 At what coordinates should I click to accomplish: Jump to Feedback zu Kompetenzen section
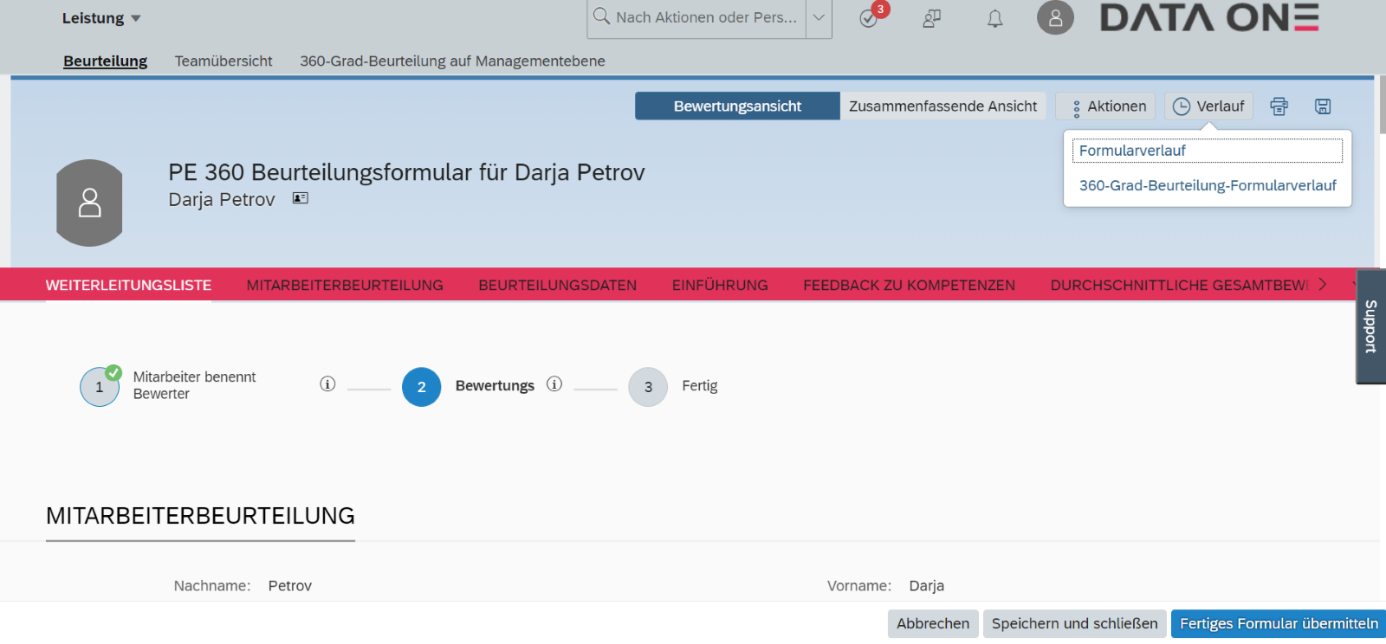(908, 285)
